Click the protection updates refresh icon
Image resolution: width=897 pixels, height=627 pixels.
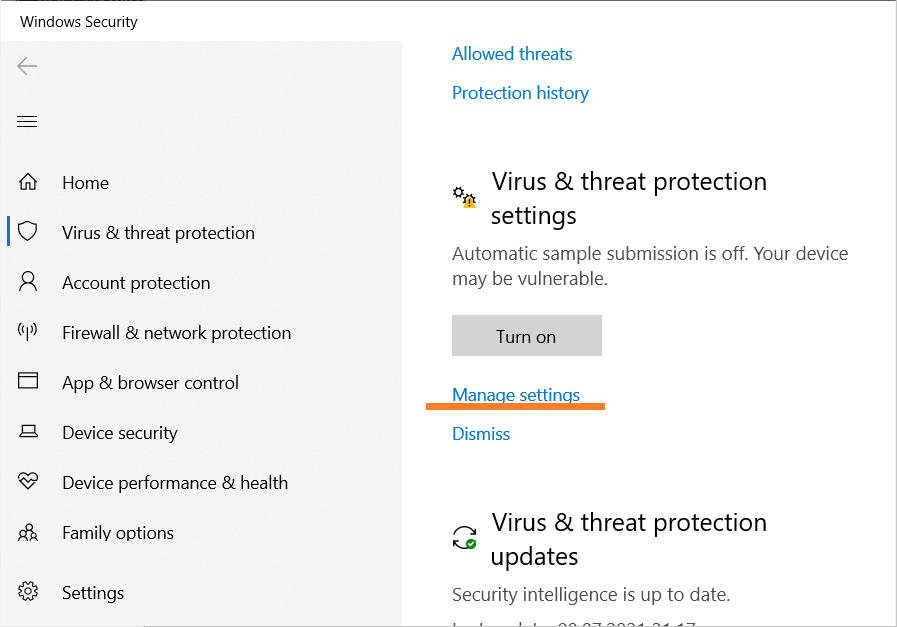click(x=464, y=538)
